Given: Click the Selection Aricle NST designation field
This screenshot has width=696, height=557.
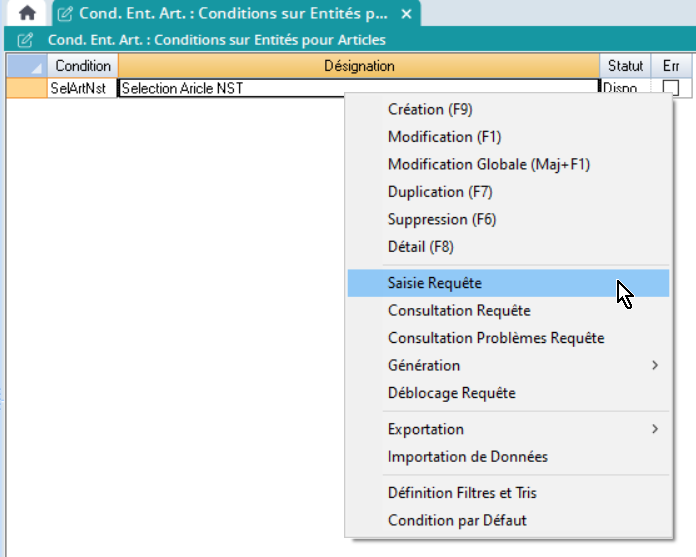Looking at the screenshot, I should [x=230, y=88].
